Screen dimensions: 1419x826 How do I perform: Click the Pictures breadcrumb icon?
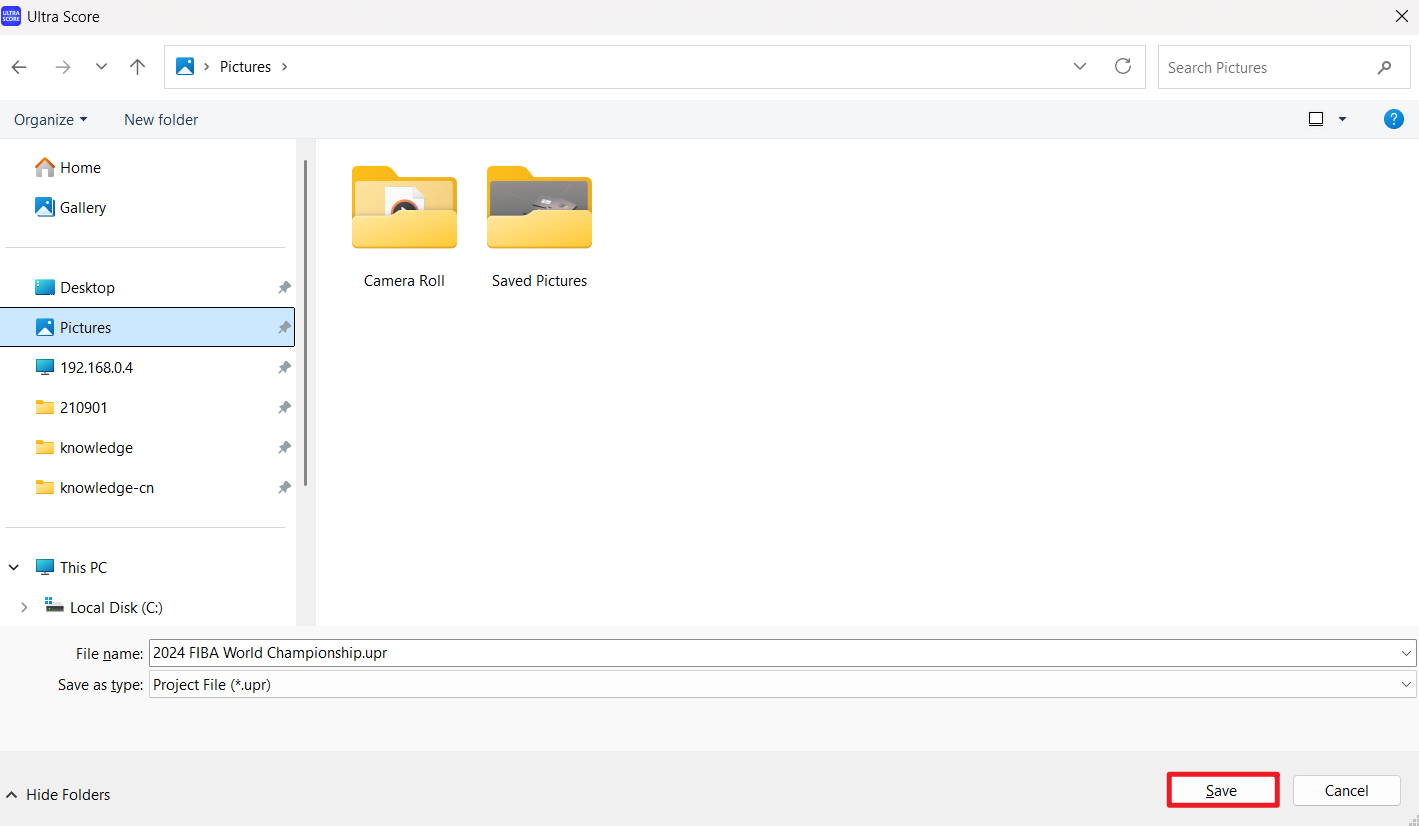[184, 66]
